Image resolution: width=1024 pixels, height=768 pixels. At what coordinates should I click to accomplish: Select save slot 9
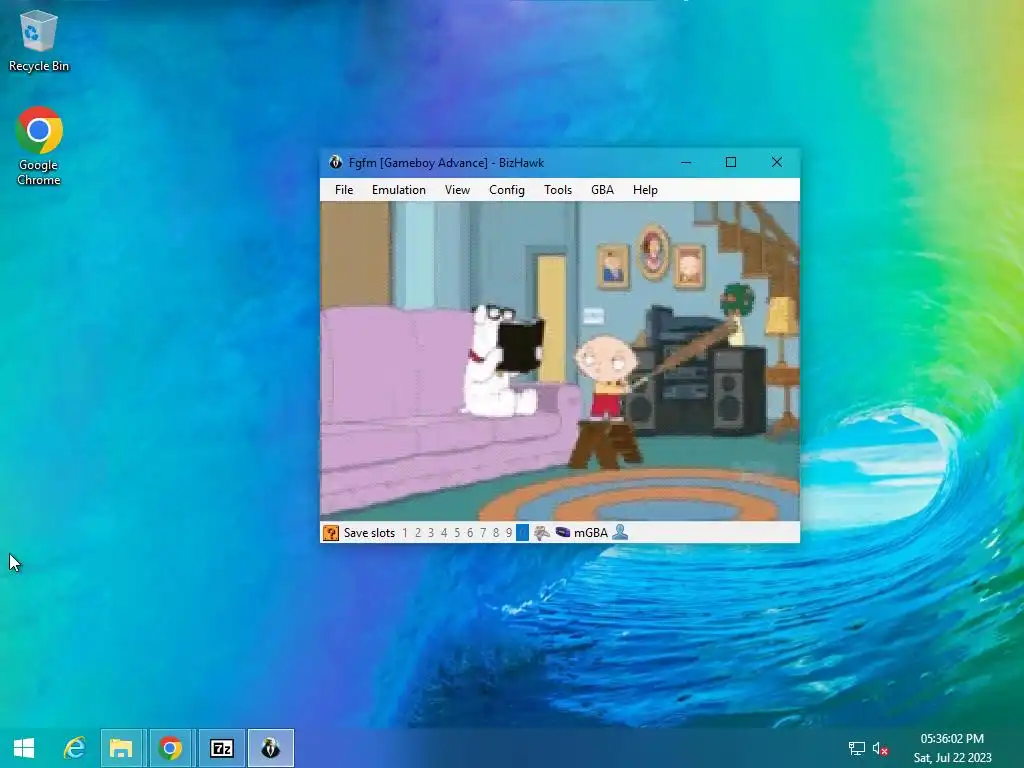click(509, 533)
